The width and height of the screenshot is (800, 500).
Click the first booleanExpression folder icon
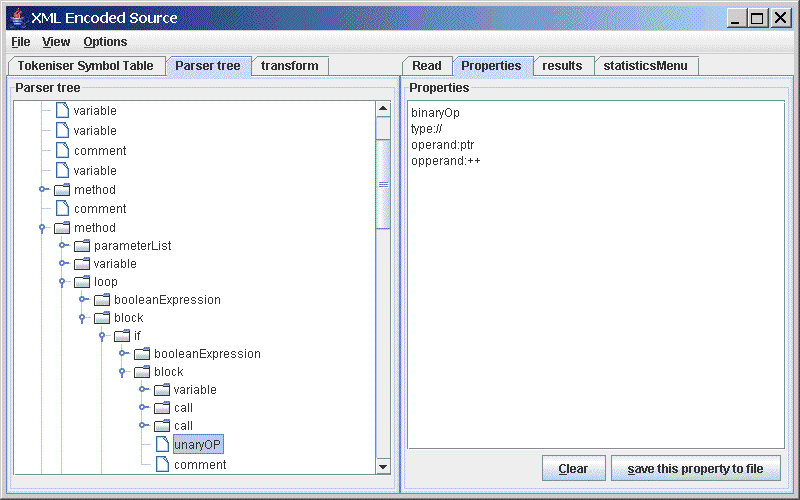point(101,300)
